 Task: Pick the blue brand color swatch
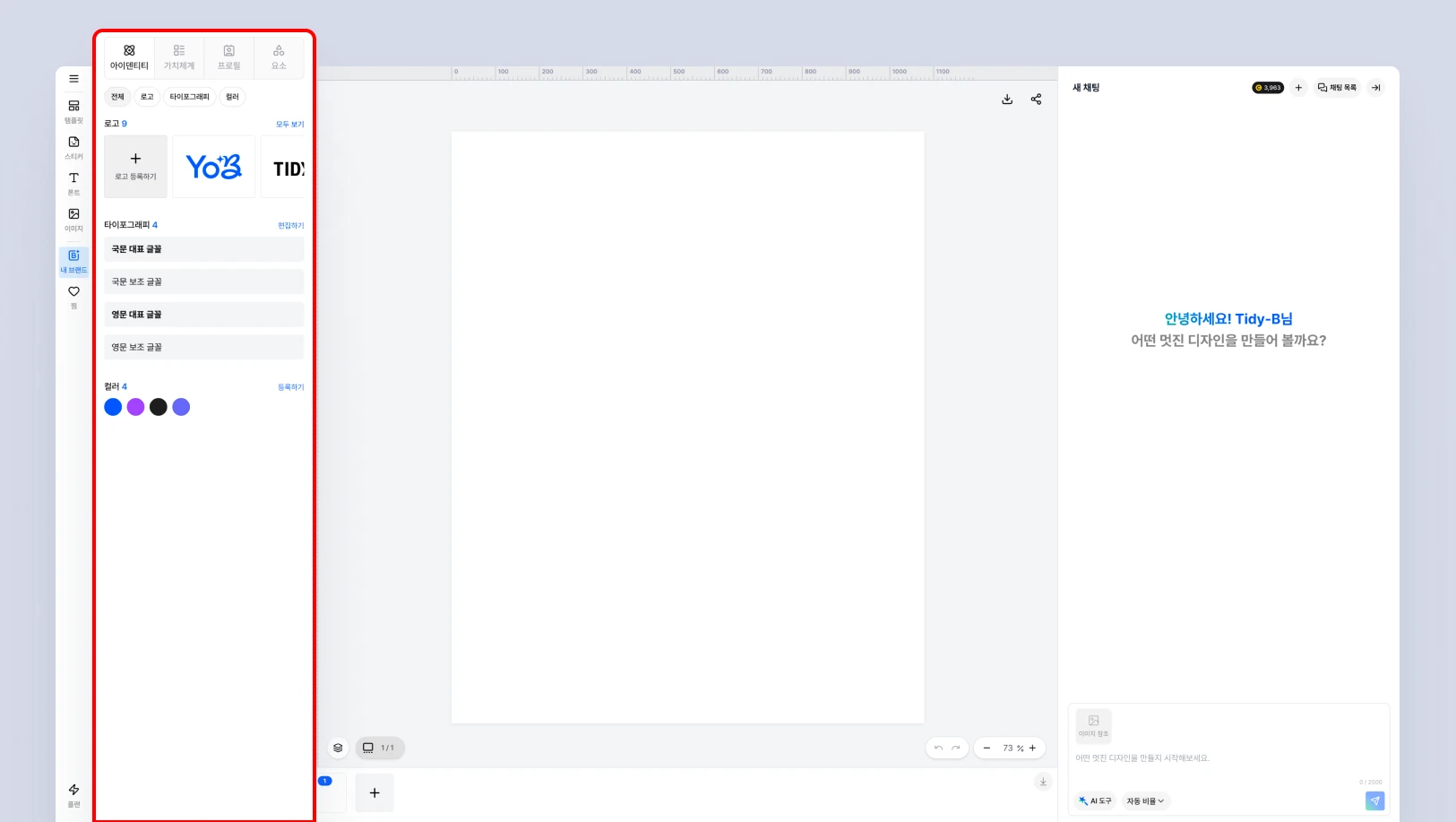point(113,407)
